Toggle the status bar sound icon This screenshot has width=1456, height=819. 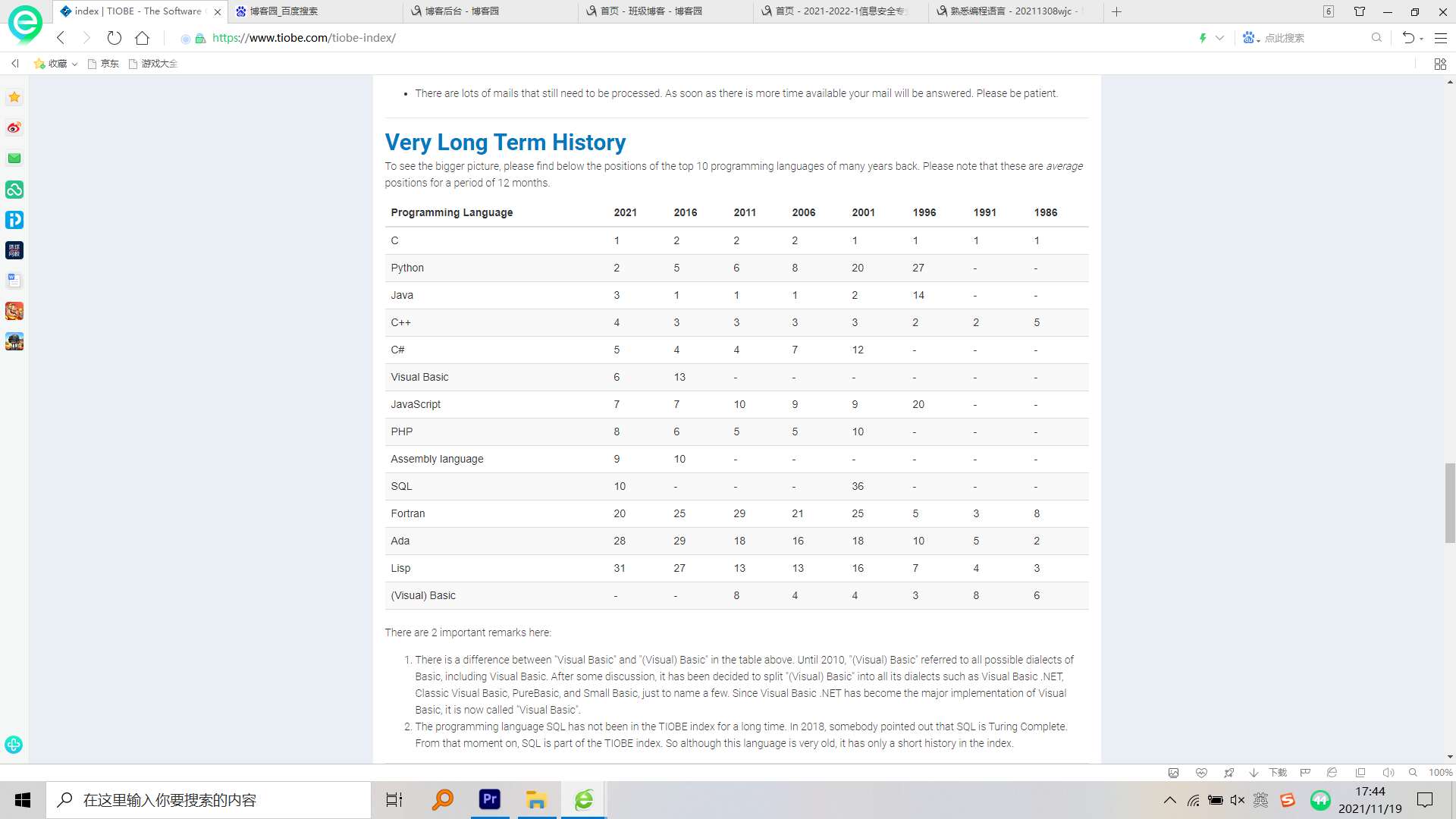1388,773
